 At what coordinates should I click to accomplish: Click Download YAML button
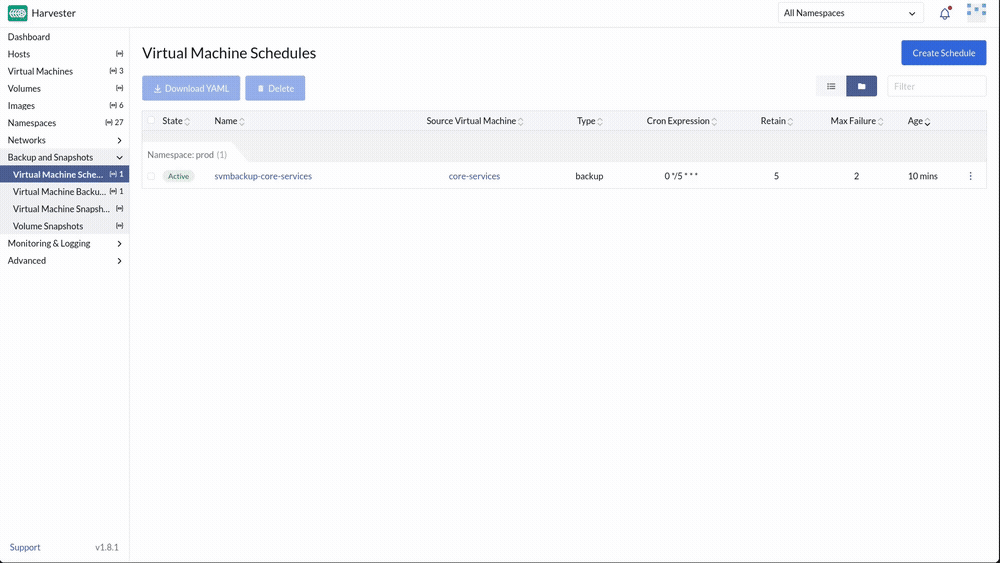[x=191, y=89]
